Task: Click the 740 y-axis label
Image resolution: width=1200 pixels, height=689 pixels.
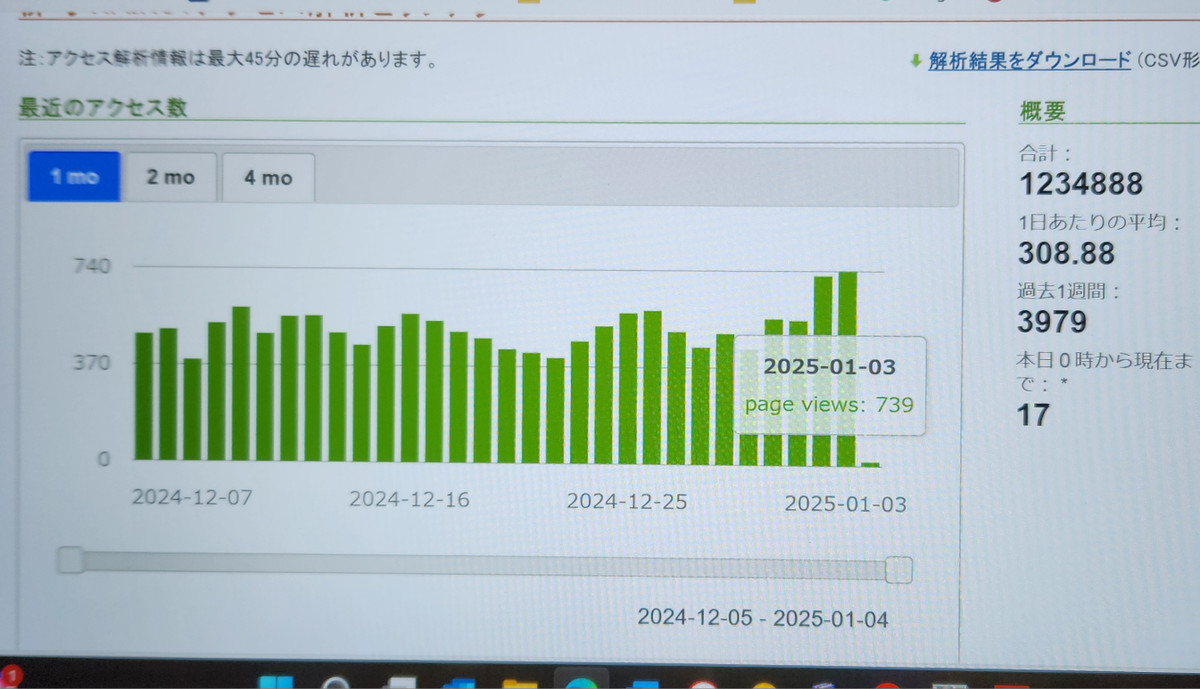Action: click(90, 266)
